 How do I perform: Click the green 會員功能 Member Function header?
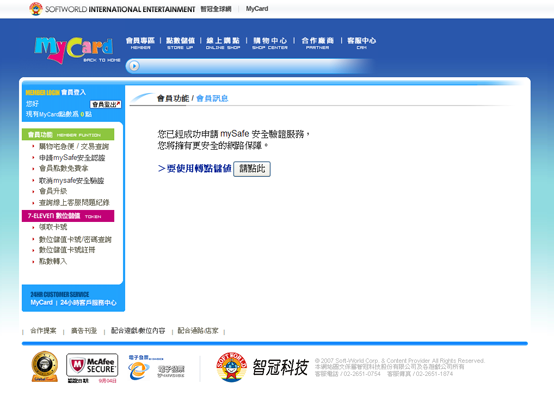coord(68,135)
